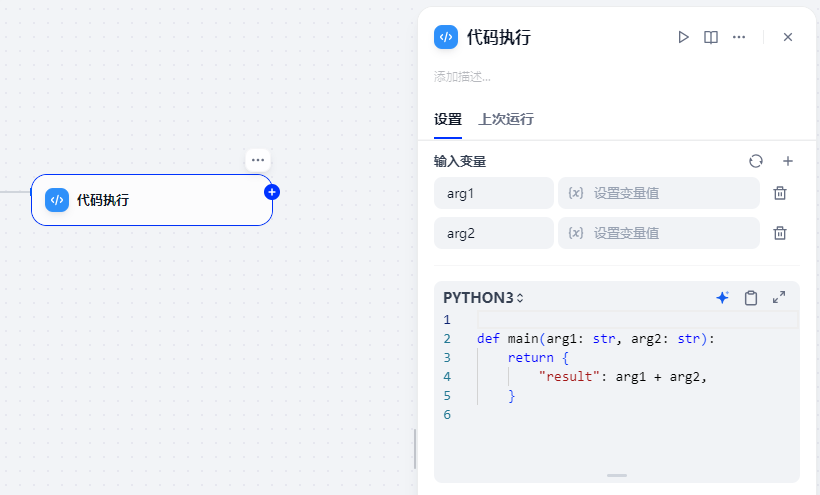Close the 代码执行 settings panel
Image resolution: width=820 pixels, height=495 pixels.
(x=788, y=37)
